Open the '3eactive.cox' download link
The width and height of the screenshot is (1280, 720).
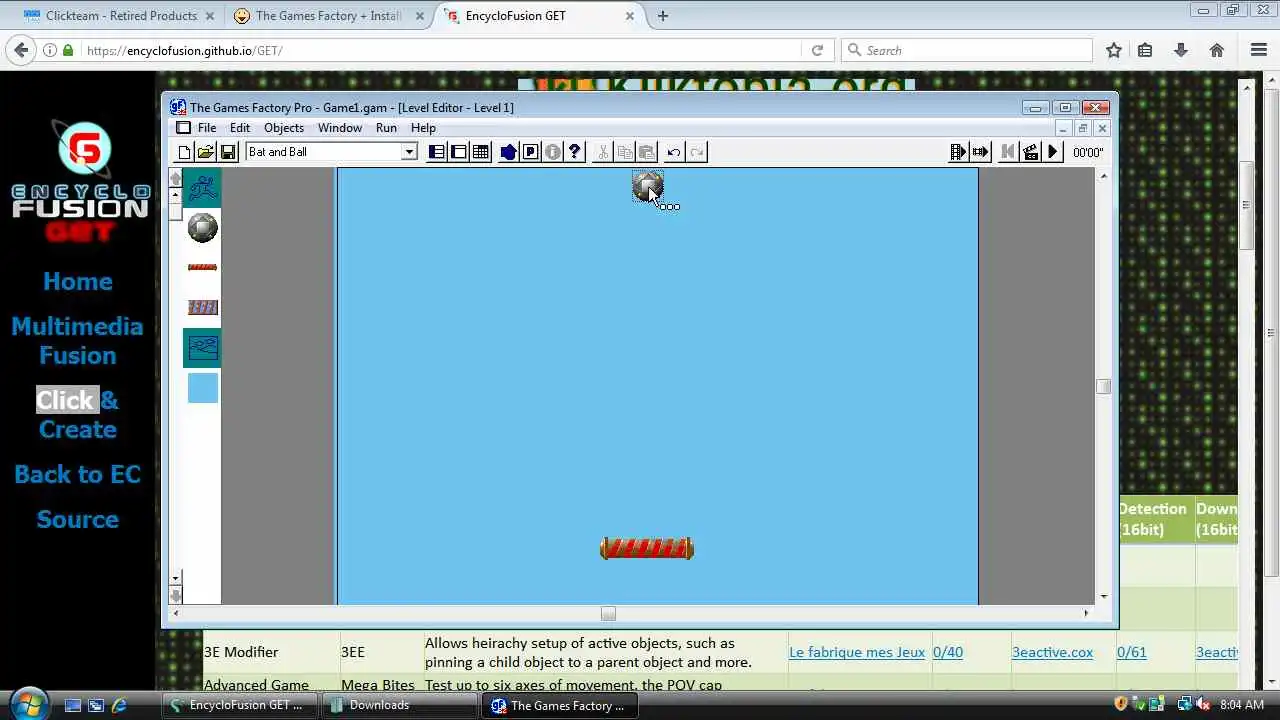pyautogui.click(x=1052, y=652)
